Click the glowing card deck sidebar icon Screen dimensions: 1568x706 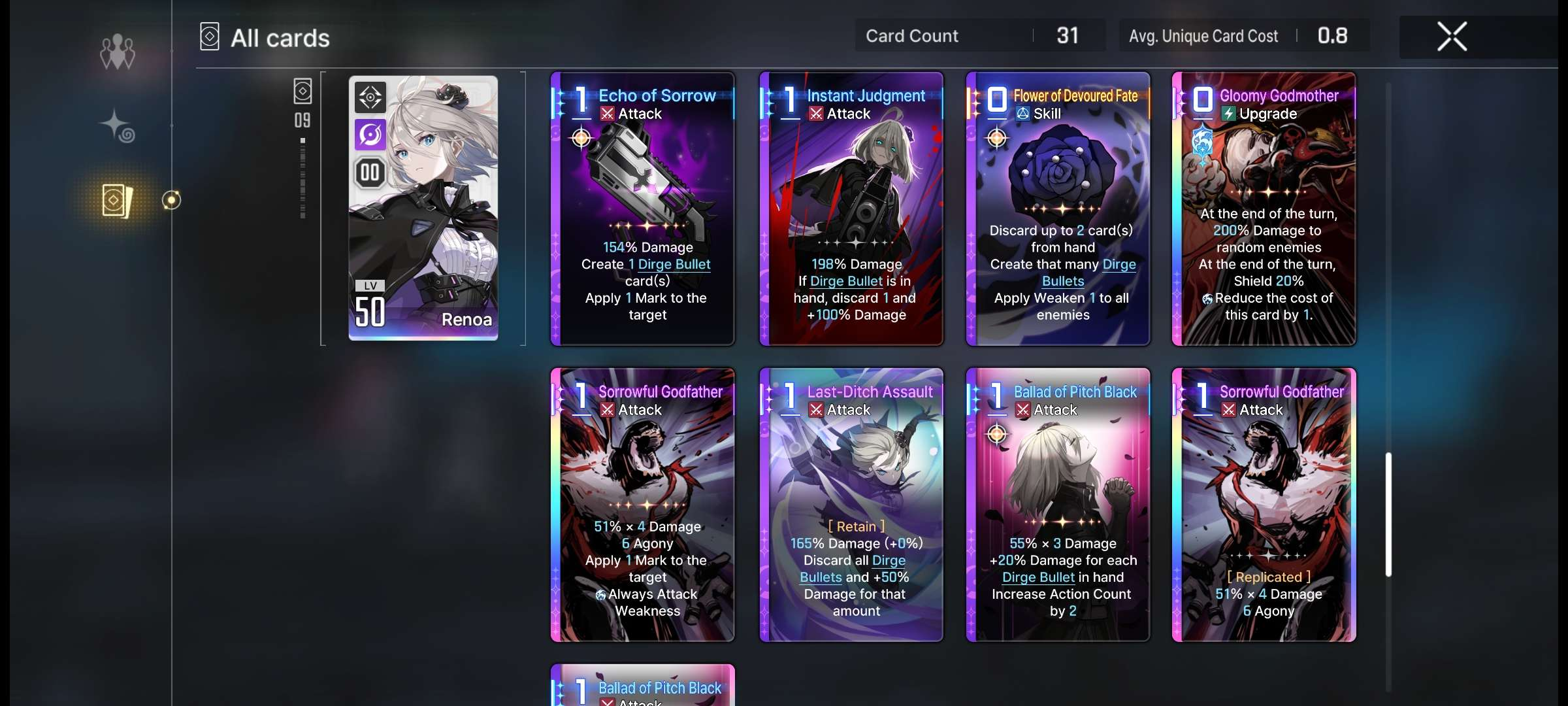[x=118, y=200]
